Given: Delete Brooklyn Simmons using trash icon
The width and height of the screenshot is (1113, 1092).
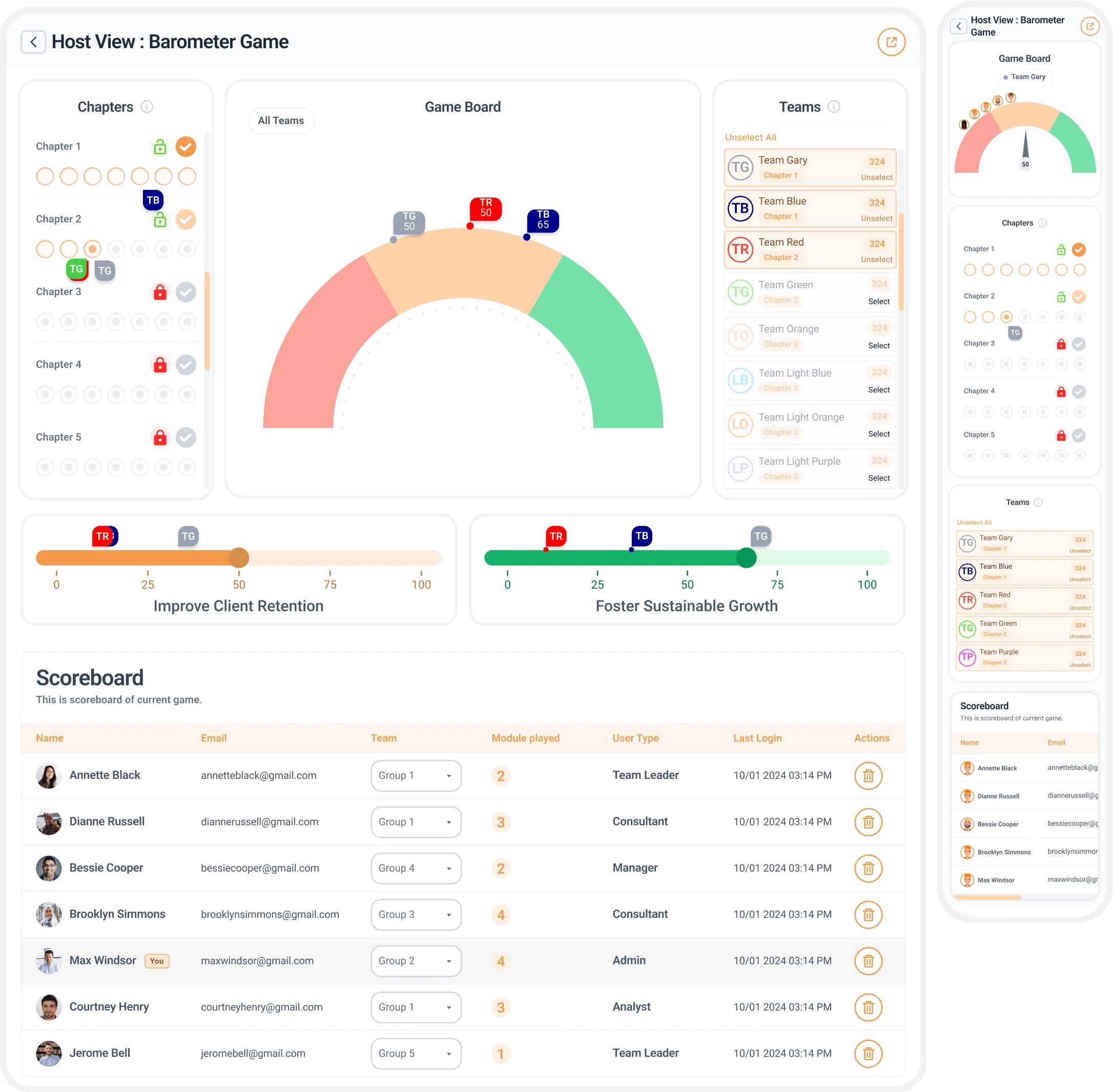Looking at the screenshot, I should (868, 915).
